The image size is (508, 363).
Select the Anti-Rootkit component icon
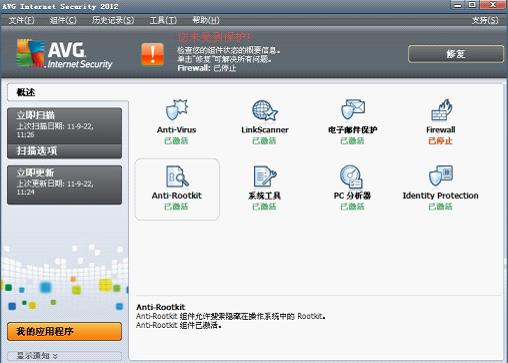click(177, 176)
